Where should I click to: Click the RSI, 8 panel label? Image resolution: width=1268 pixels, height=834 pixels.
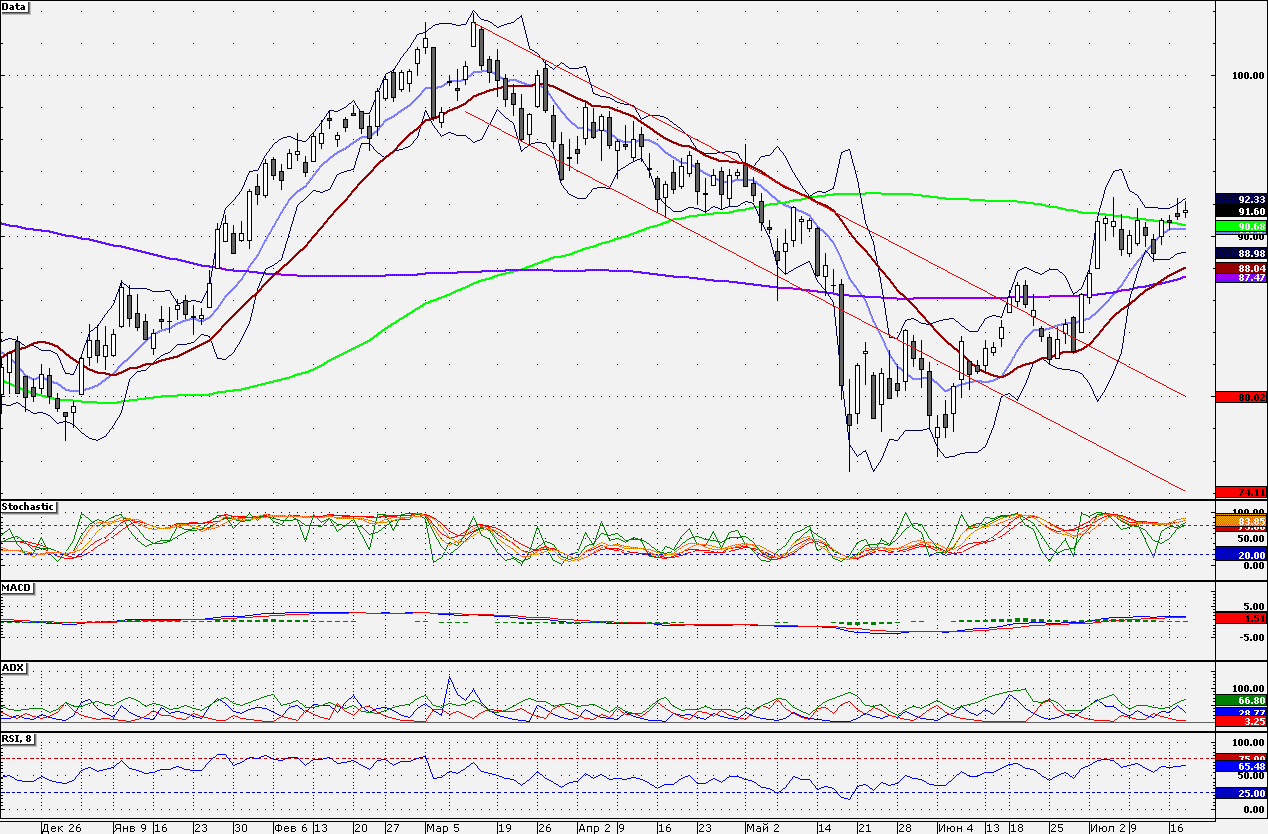[x=20, y=739]
